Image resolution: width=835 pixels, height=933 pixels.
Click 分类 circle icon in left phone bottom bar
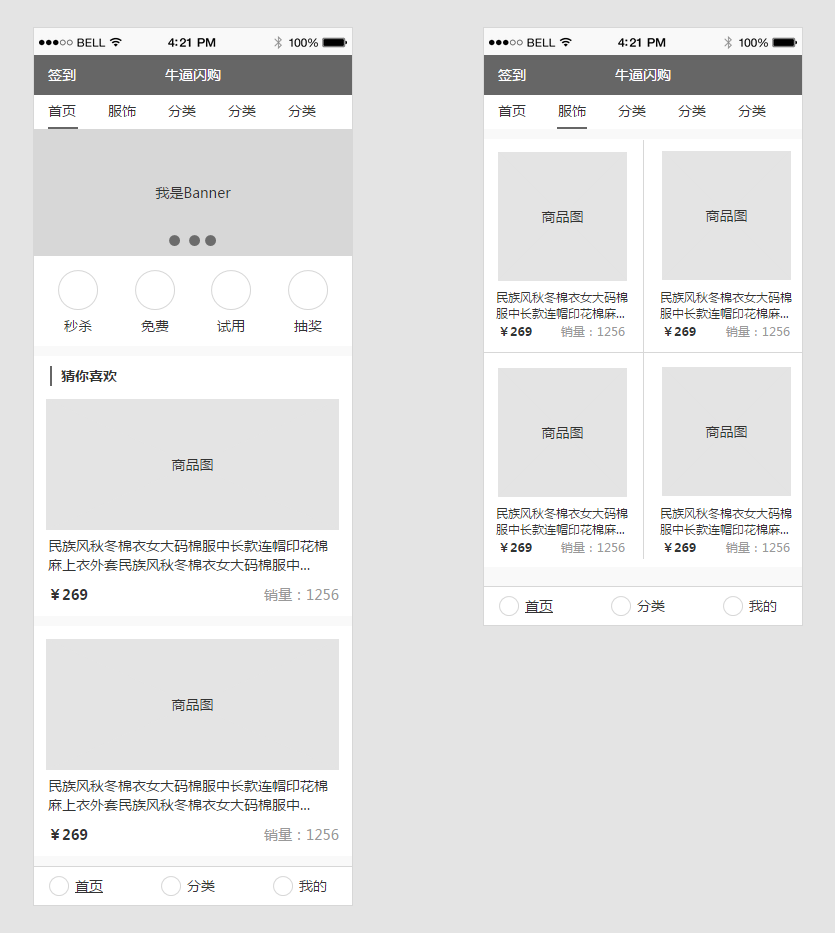click(171, 886)
